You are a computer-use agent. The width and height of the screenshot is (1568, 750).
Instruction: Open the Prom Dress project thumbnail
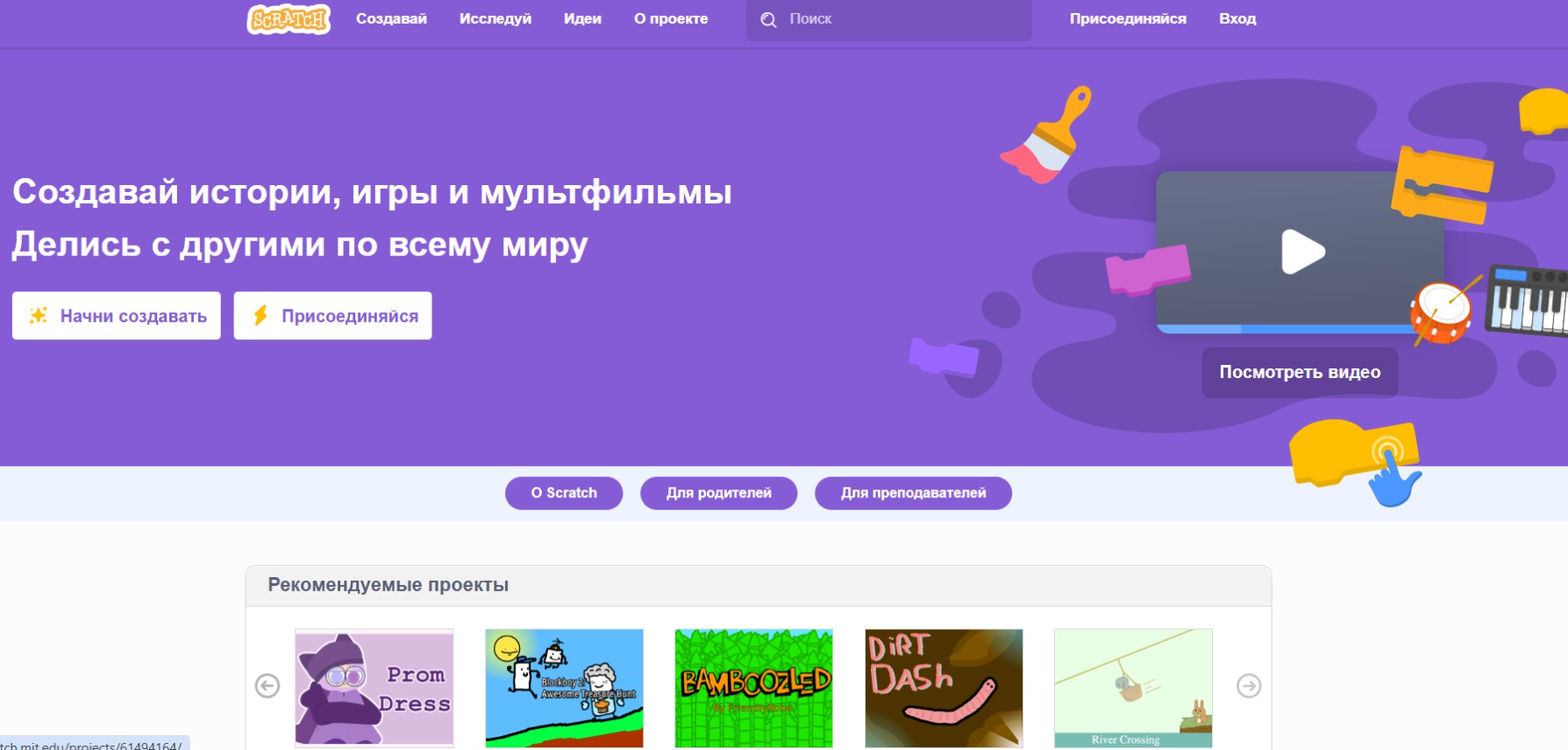(x=374, y=689)
